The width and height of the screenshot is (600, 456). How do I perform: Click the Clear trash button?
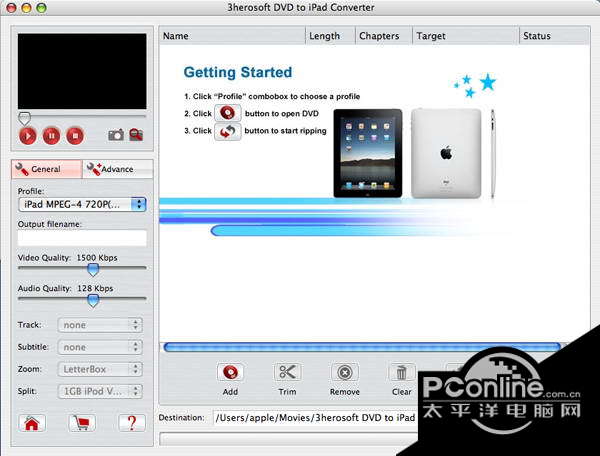401,372
